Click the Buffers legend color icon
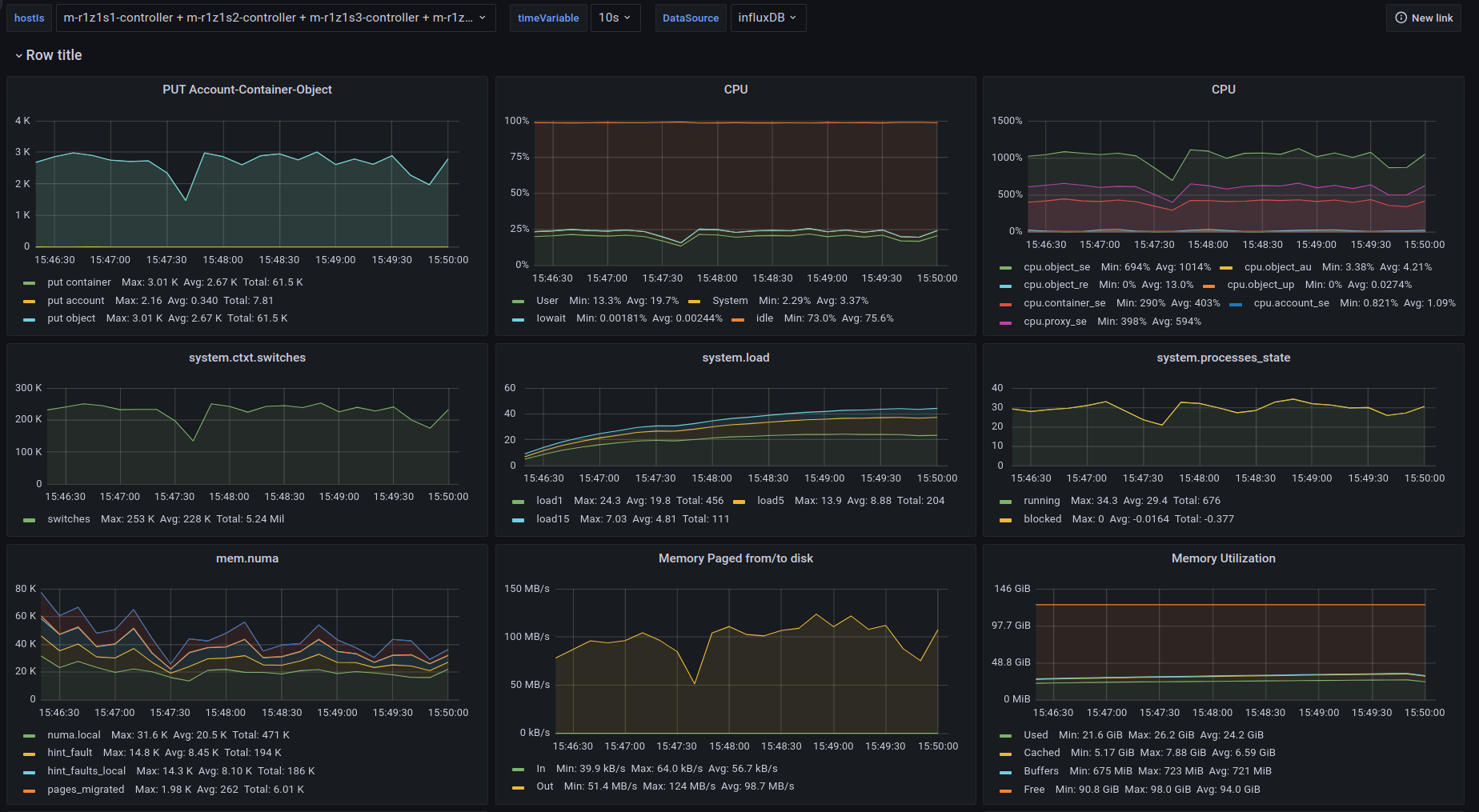 click(1005, 772)
